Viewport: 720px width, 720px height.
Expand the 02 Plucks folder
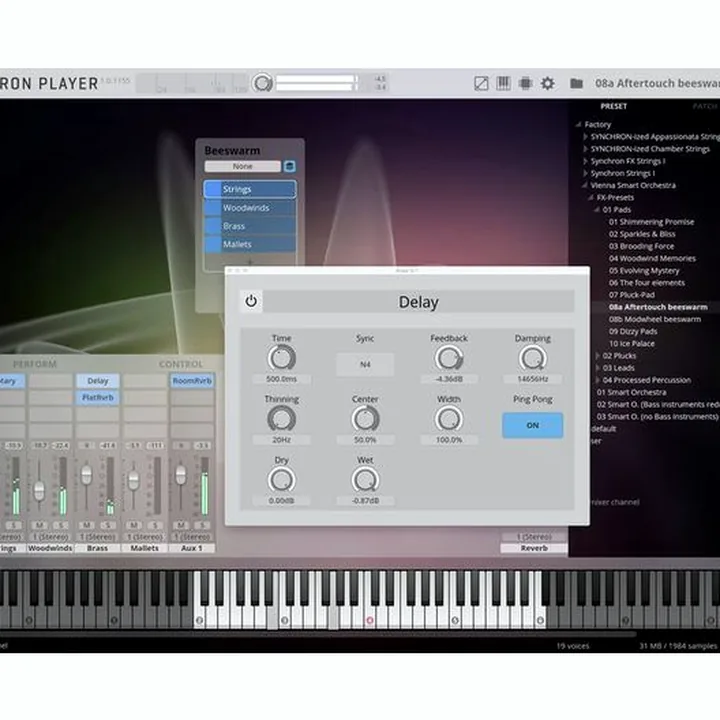[x=597, y=356]
